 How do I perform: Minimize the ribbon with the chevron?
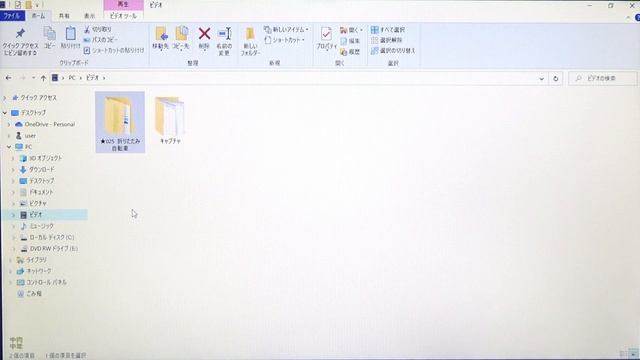[x=628, y=18]
